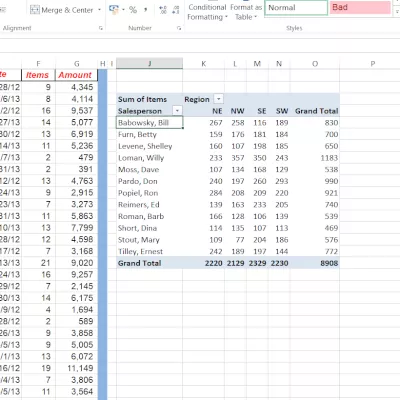This screenshot has width=400, height=400.
Task: Select the Sum of Items cell
Action: click(149, 99)
